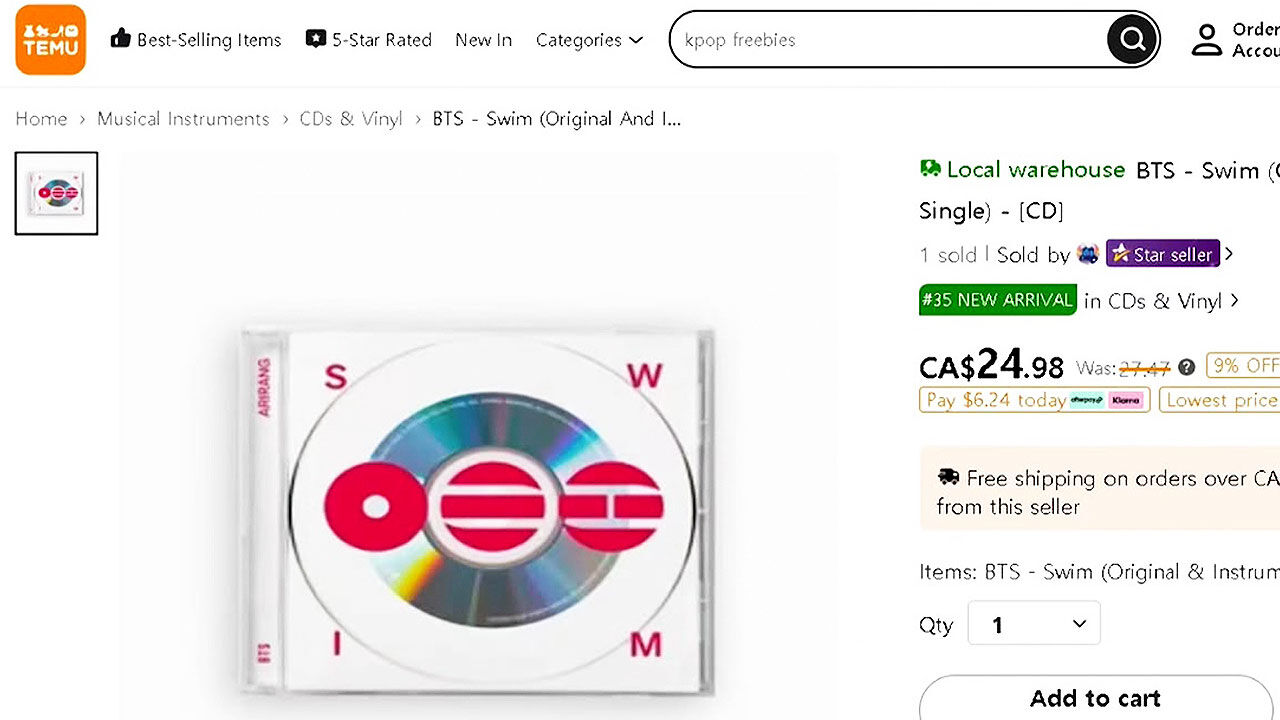1280x720 pixels.
Task: Go to New In section
Action: point(483,40)
